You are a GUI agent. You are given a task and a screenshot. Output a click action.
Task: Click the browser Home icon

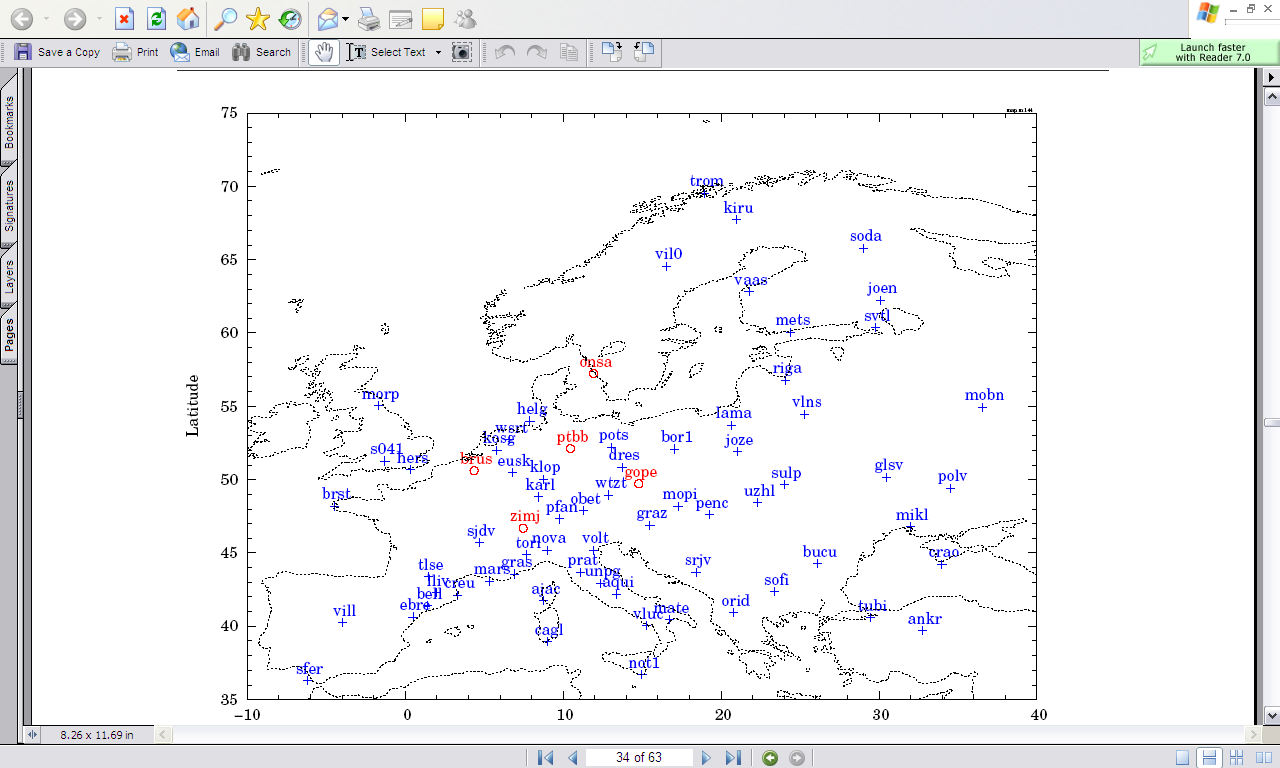pyautogui.click(x=187, y=18)
